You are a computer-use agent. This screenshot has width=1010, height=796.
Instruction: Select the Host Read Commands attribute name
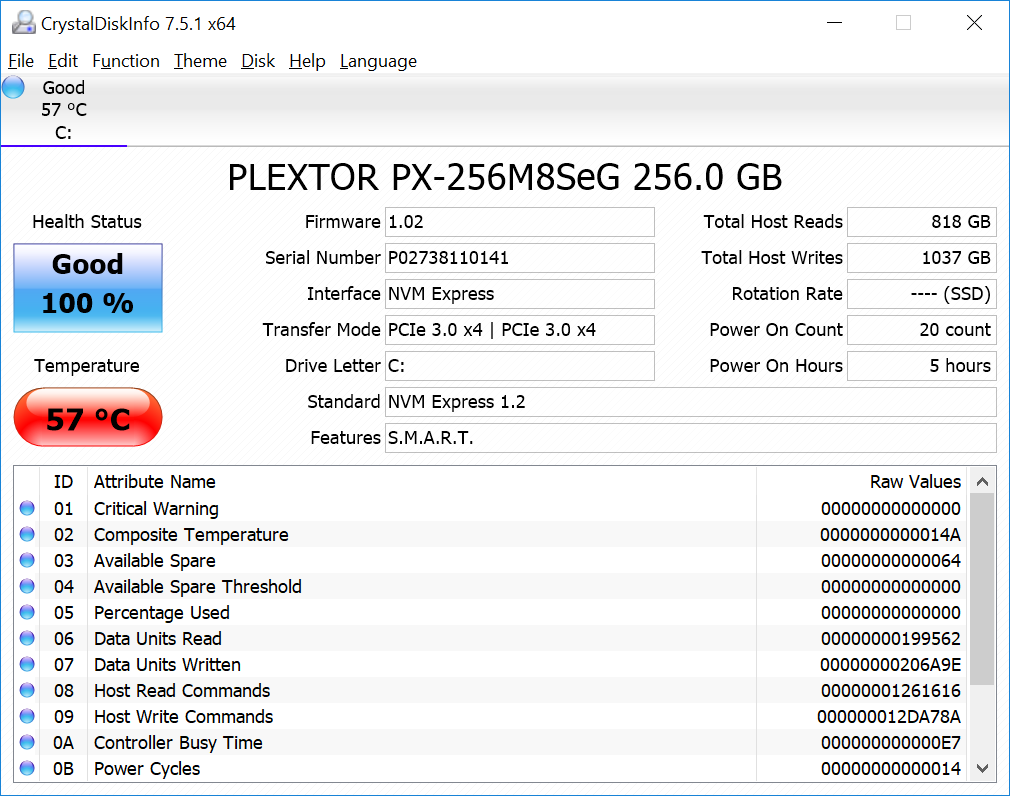[x=182, y=691]
